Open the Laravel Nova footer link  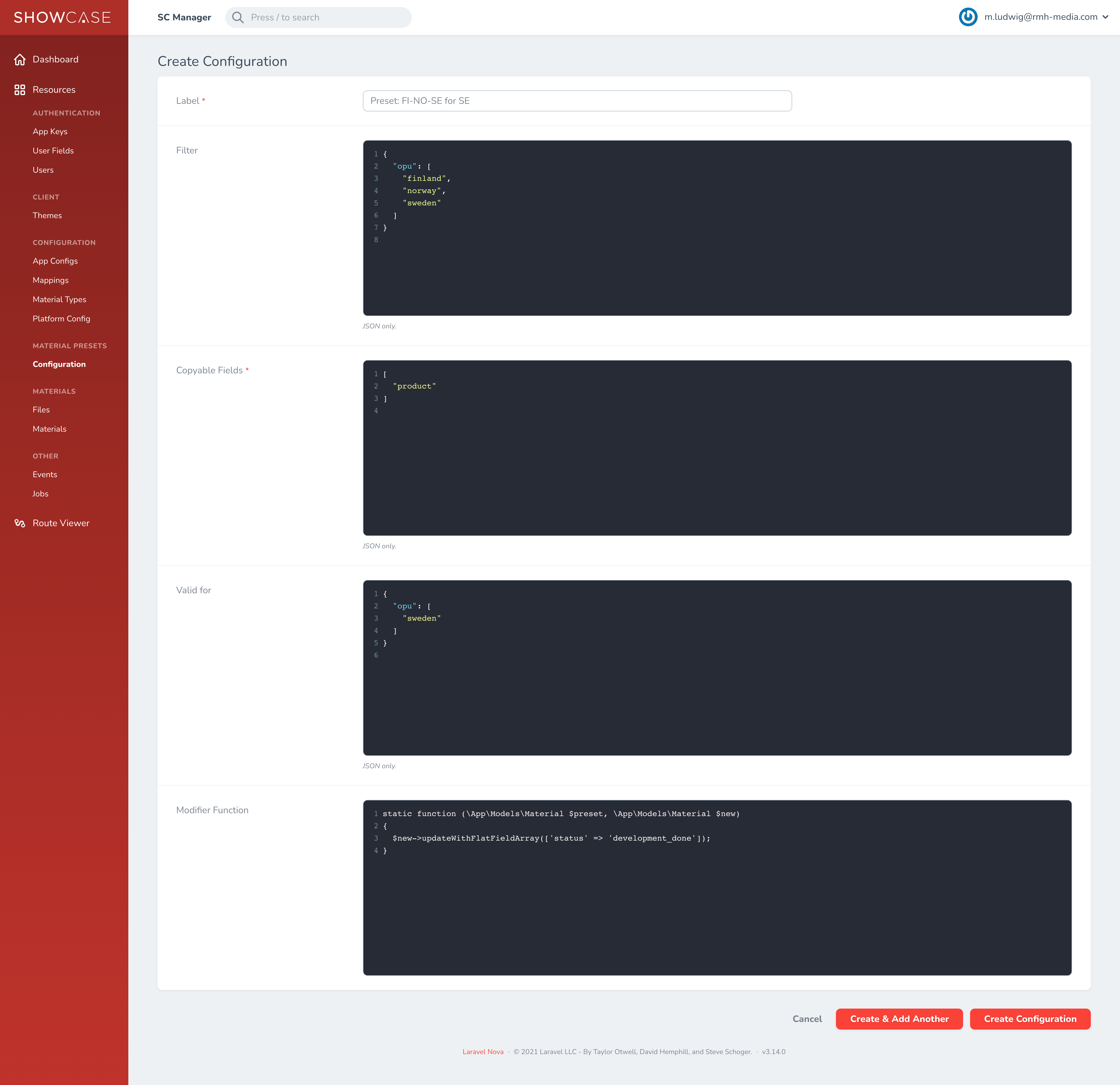[x=483, y=1052]
